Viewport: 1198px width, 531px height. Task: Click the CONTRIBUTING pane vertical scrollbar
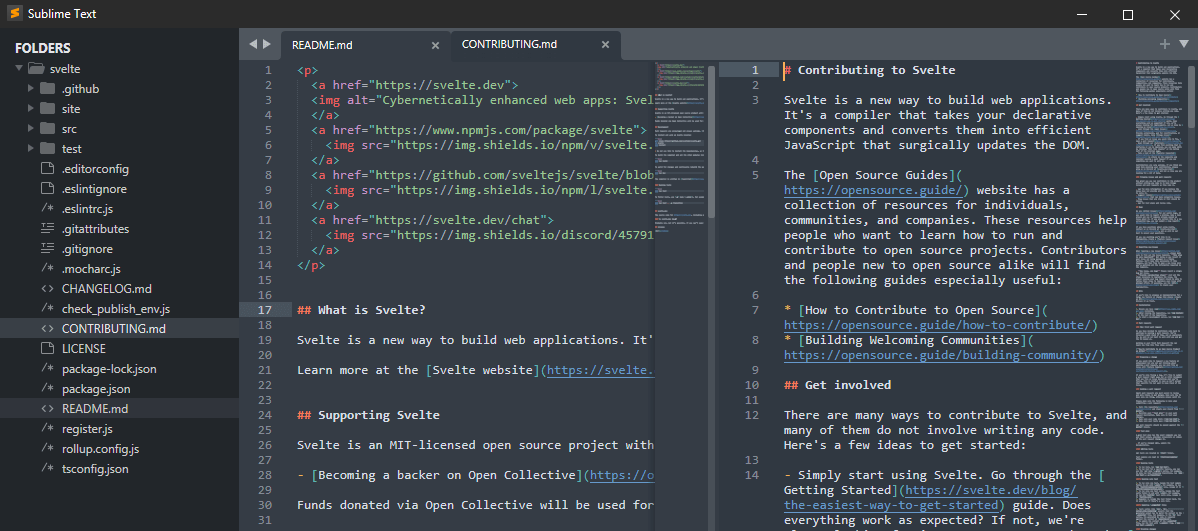[x=1193, y=96]
